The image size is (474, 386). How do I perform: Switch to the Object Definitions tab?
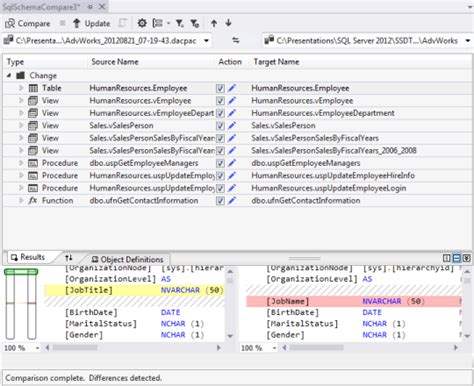128,259
